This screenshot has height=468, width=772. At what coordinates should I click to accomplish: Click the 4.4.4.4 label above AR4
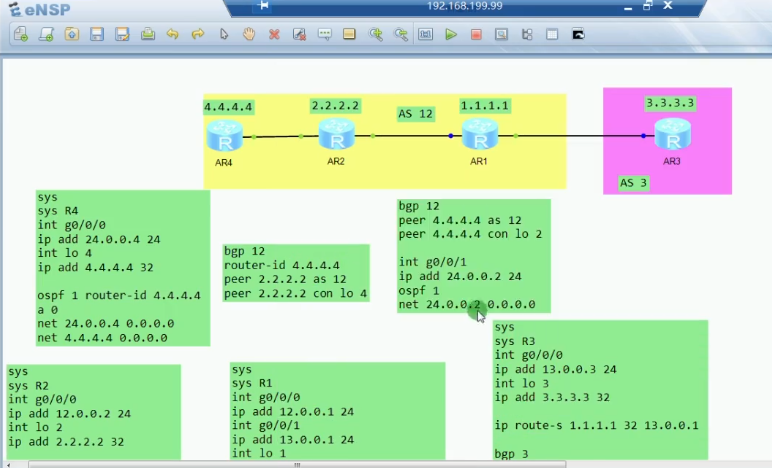(228, 107)
